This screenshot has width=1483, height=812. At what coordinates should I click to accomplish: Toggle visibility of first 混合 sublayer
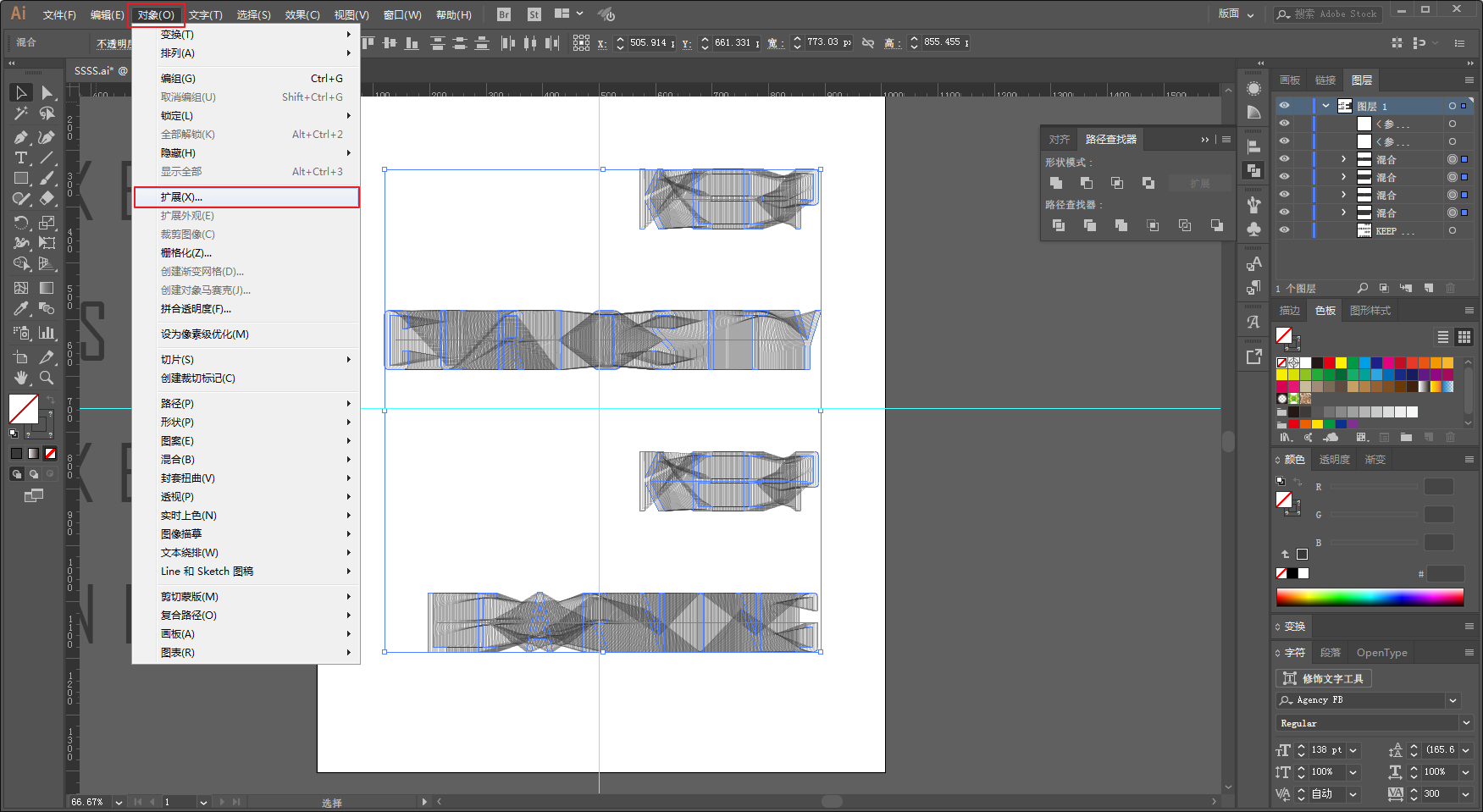tap(1284, 159)
